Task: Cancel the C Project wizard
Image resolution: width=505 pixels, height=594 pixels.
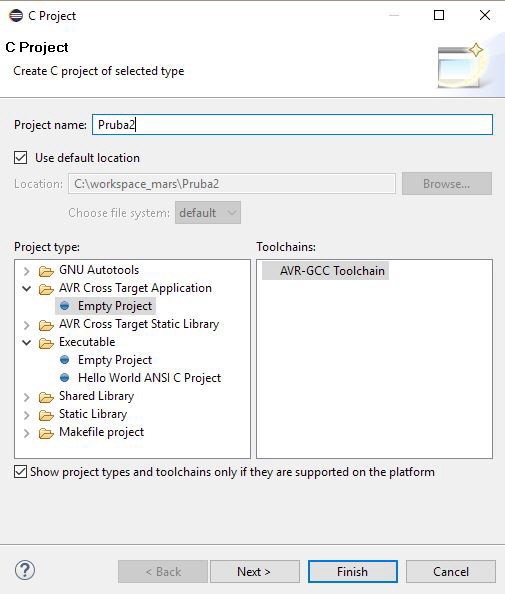Action: point(451,571)
